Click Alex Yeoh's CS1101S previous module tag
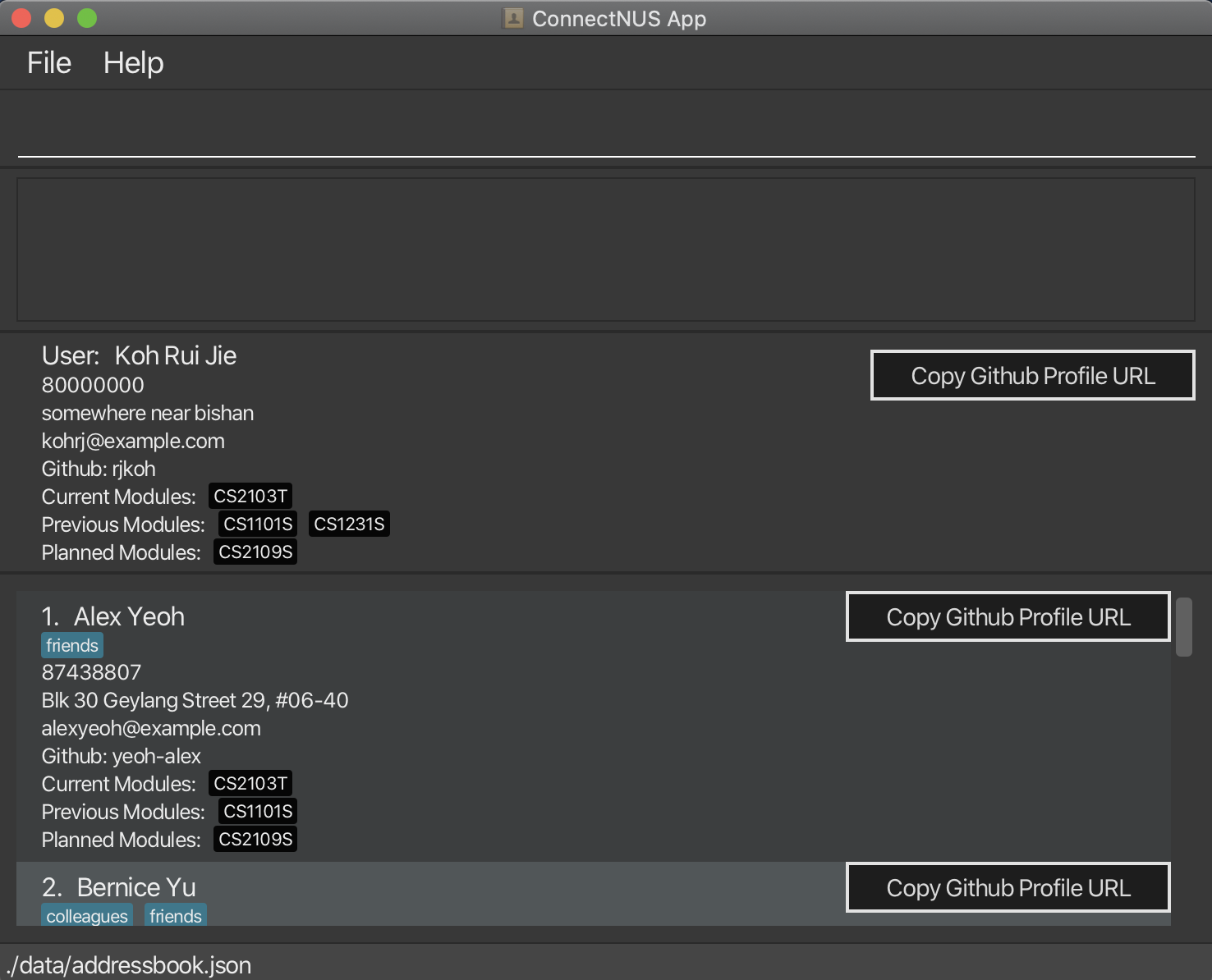1212x980 pixels. (x=258, y=812)
